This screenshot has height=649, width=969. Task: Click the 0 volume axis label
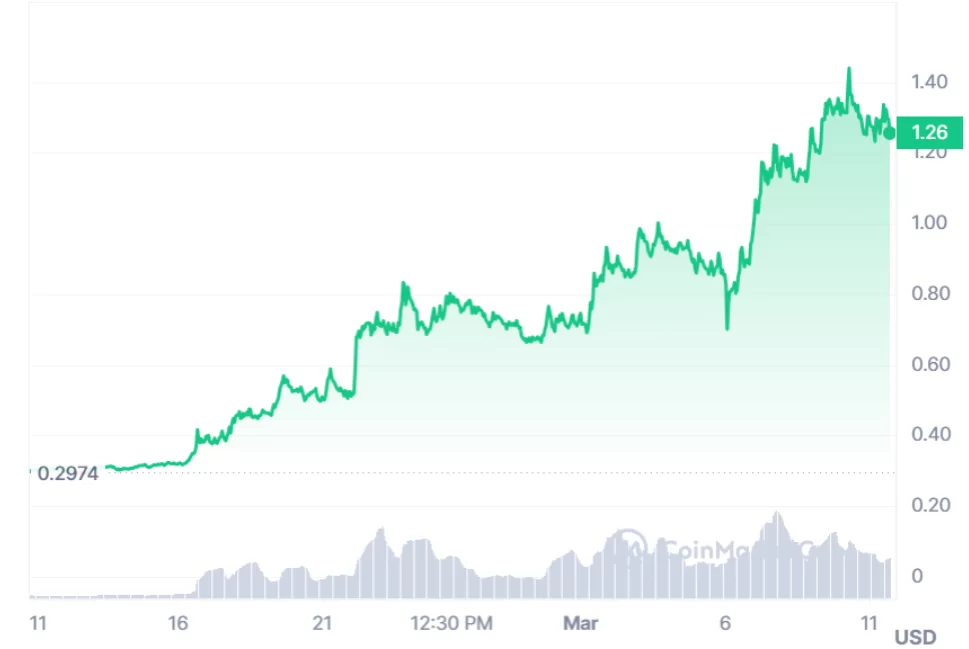click(917, 576)
